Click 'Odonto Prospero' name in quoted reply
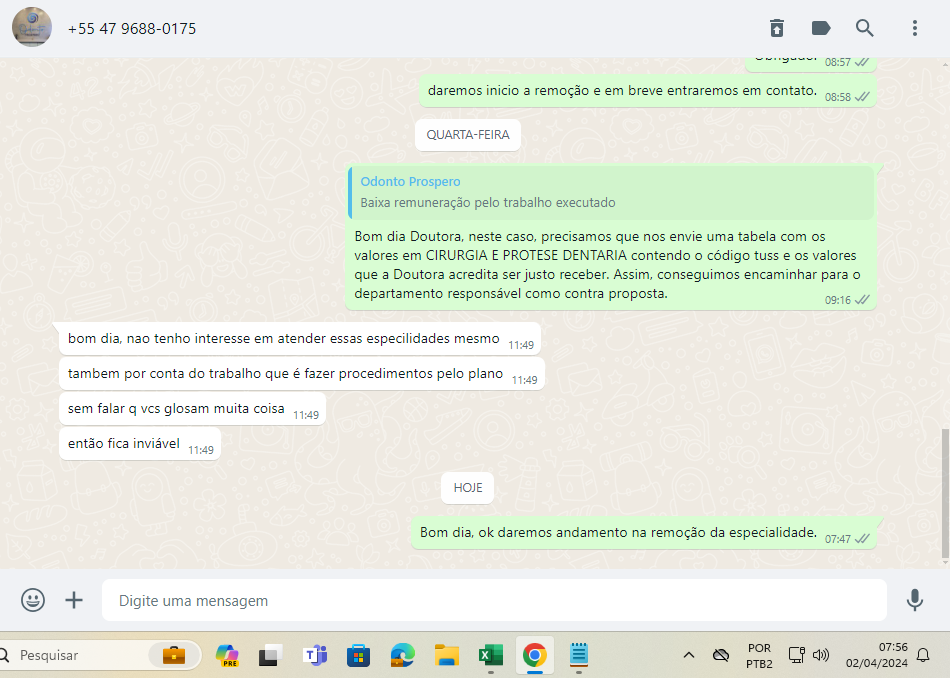 click(x=410, y=181)
